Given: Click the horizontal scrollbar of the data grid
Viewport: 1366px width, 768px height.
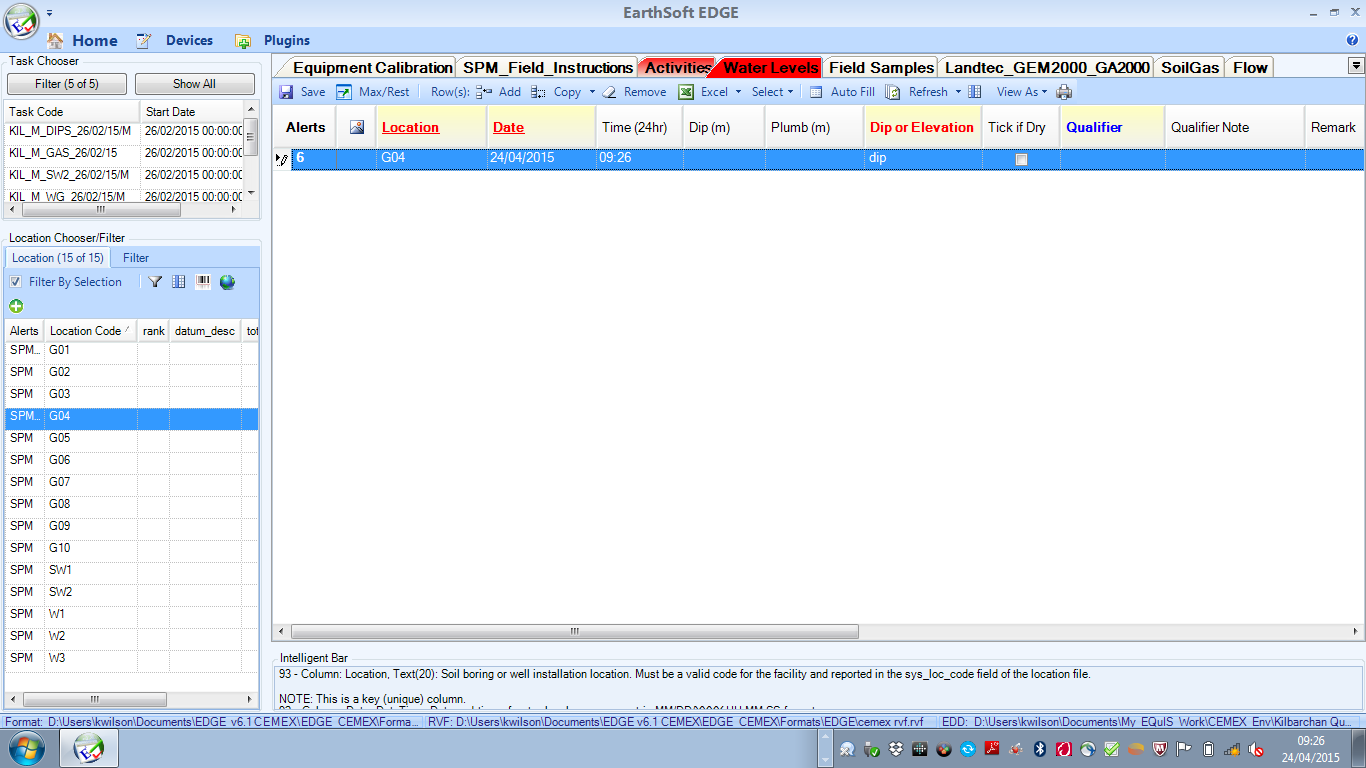Looking at the screenshot, I should [575, 632].
